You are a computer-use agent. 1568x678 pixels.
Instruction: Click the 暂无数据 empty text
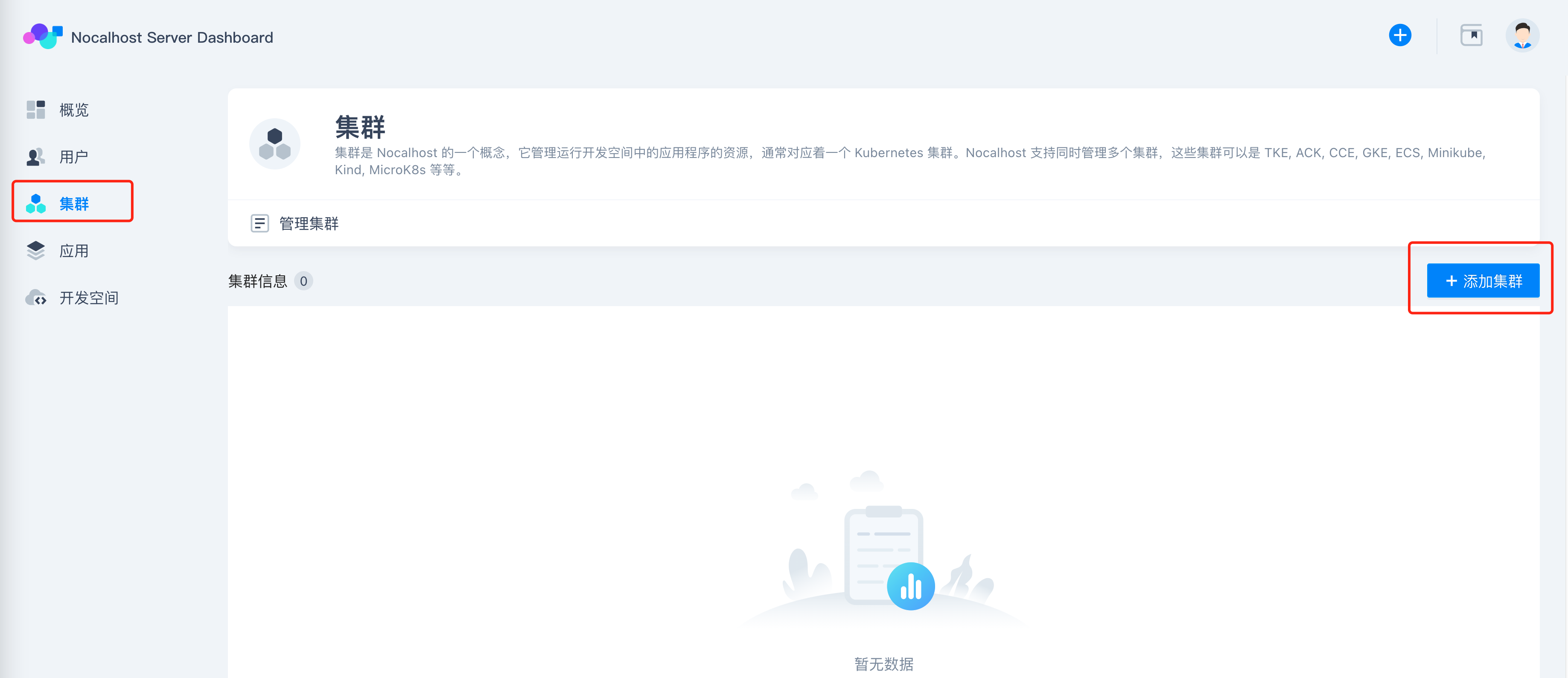click(x=884, y=663)
